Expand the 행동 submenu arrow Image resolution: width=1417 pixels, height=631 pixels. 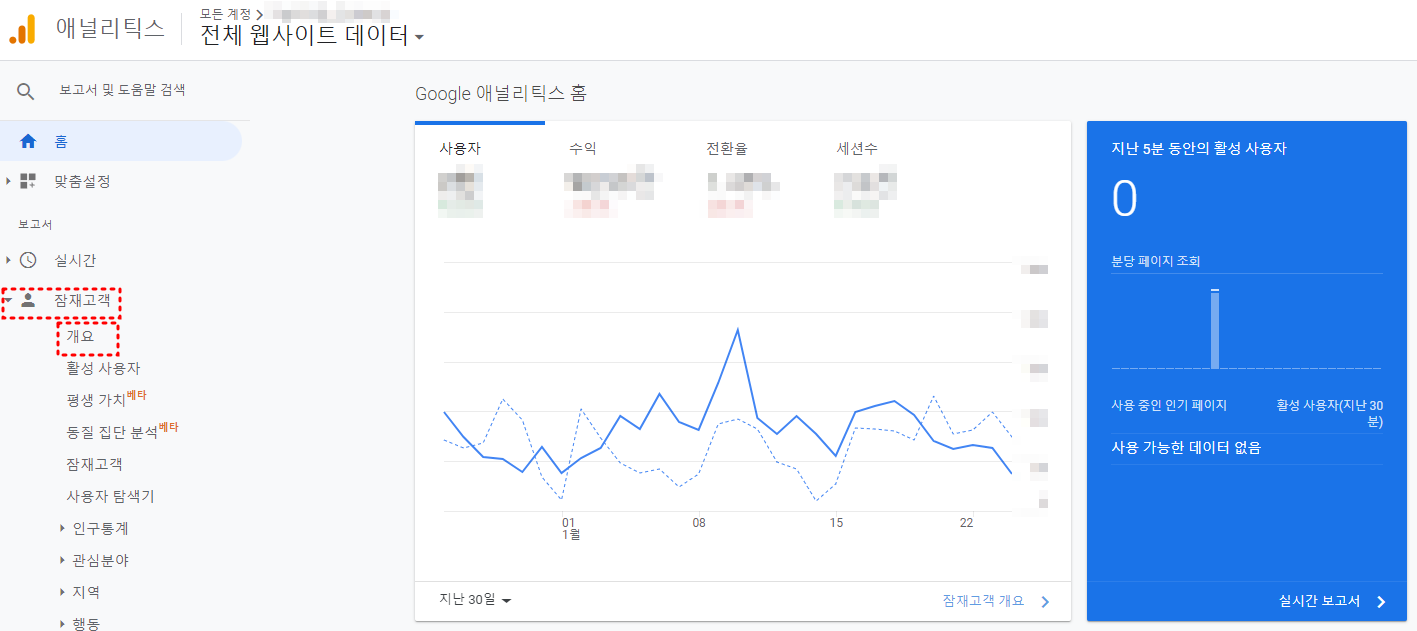pos(62,624)
